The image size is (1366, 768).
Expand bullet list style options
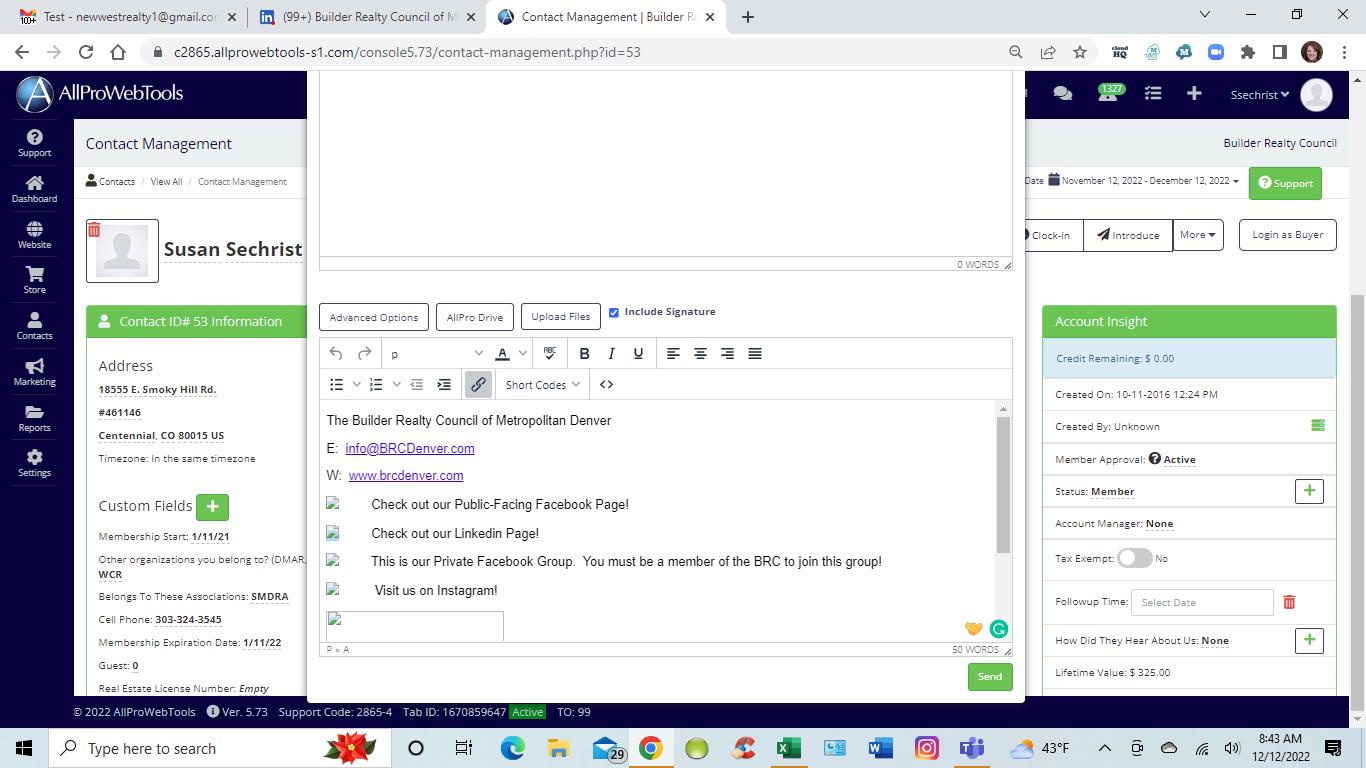pos(357,384)
